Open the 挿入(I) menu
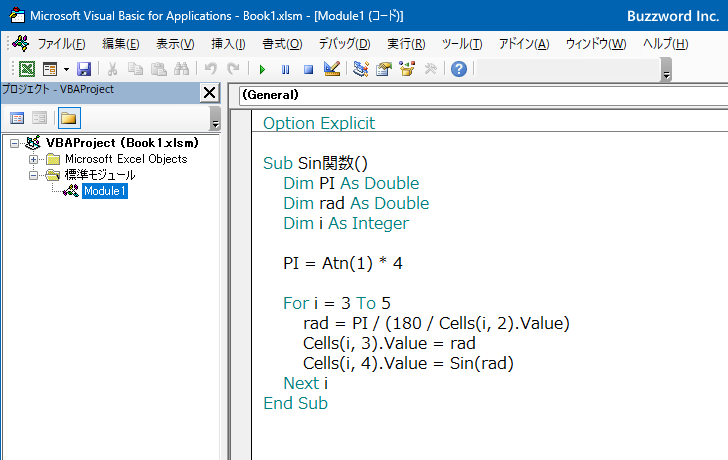Screen dimensions: 728x460 click(x=228, y=44)
